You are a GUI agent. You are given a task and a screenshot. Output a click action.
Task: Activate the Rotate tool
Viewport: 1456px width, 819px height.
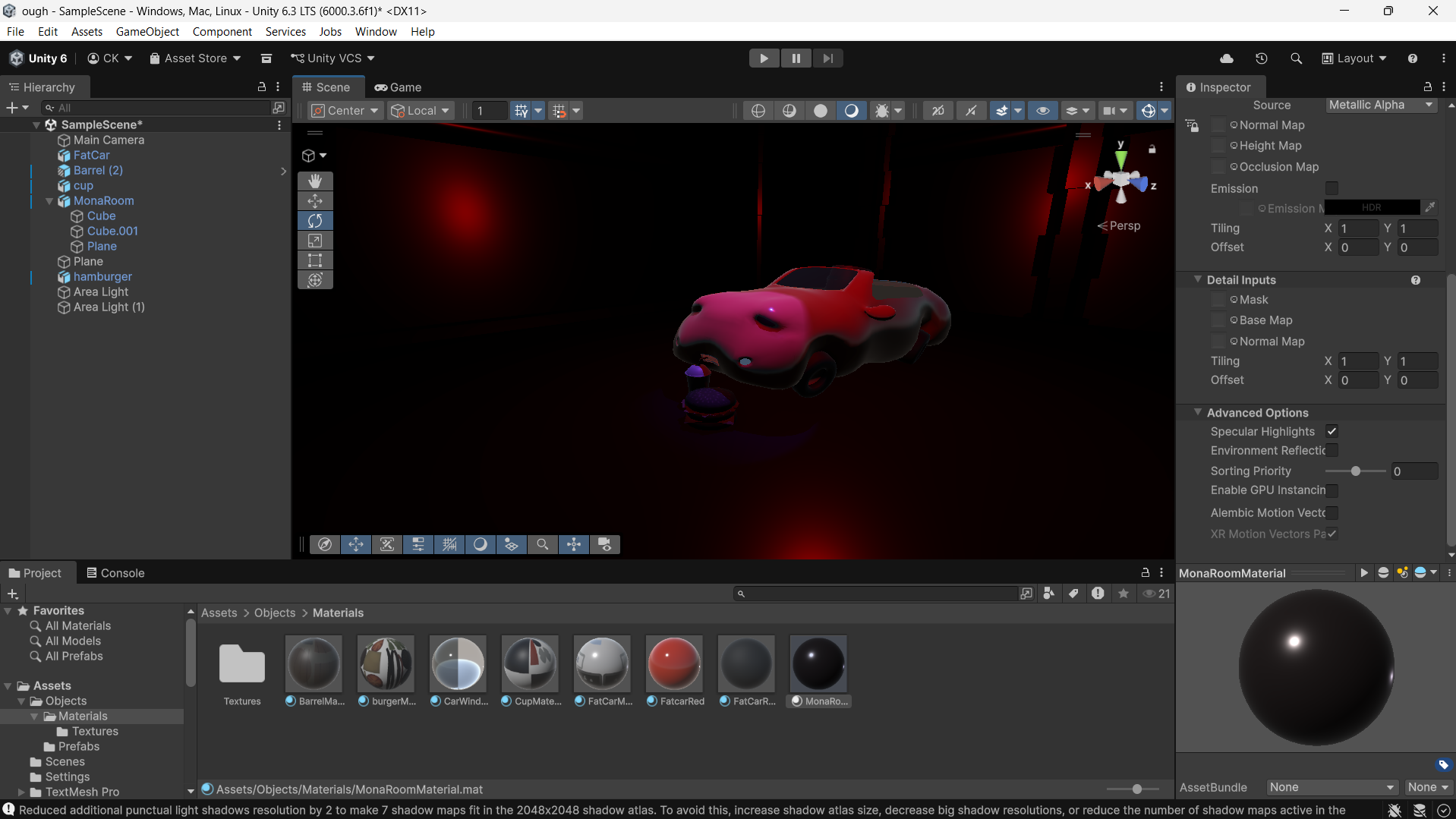pos(315,221)
